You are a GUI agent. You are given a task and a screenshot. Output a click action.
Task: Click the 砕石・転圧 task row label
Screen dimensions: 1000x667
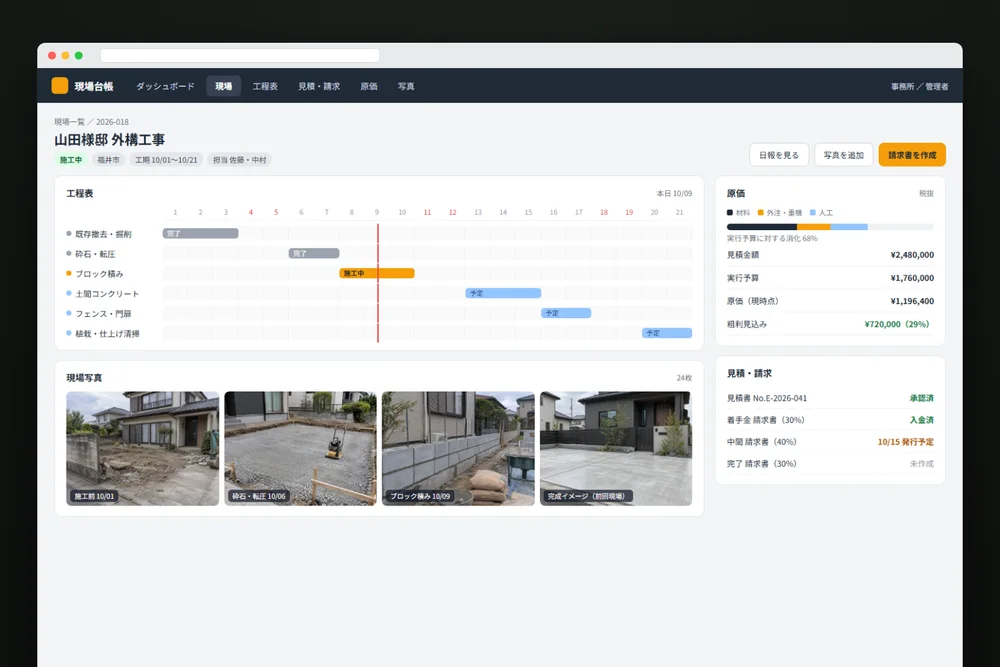(x=95, y=254)
